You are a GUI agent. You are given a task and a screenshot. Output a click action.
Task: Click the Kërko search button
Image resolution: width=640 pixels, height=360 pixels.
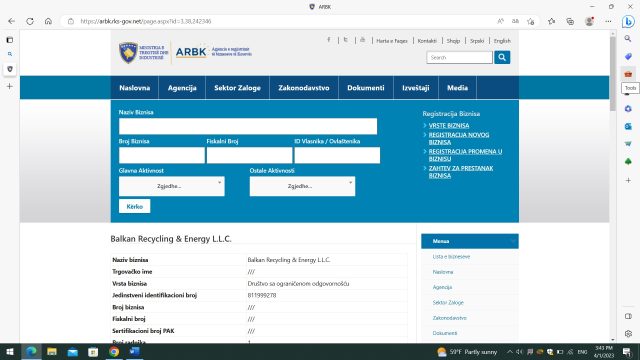click(x=134, y=207)
